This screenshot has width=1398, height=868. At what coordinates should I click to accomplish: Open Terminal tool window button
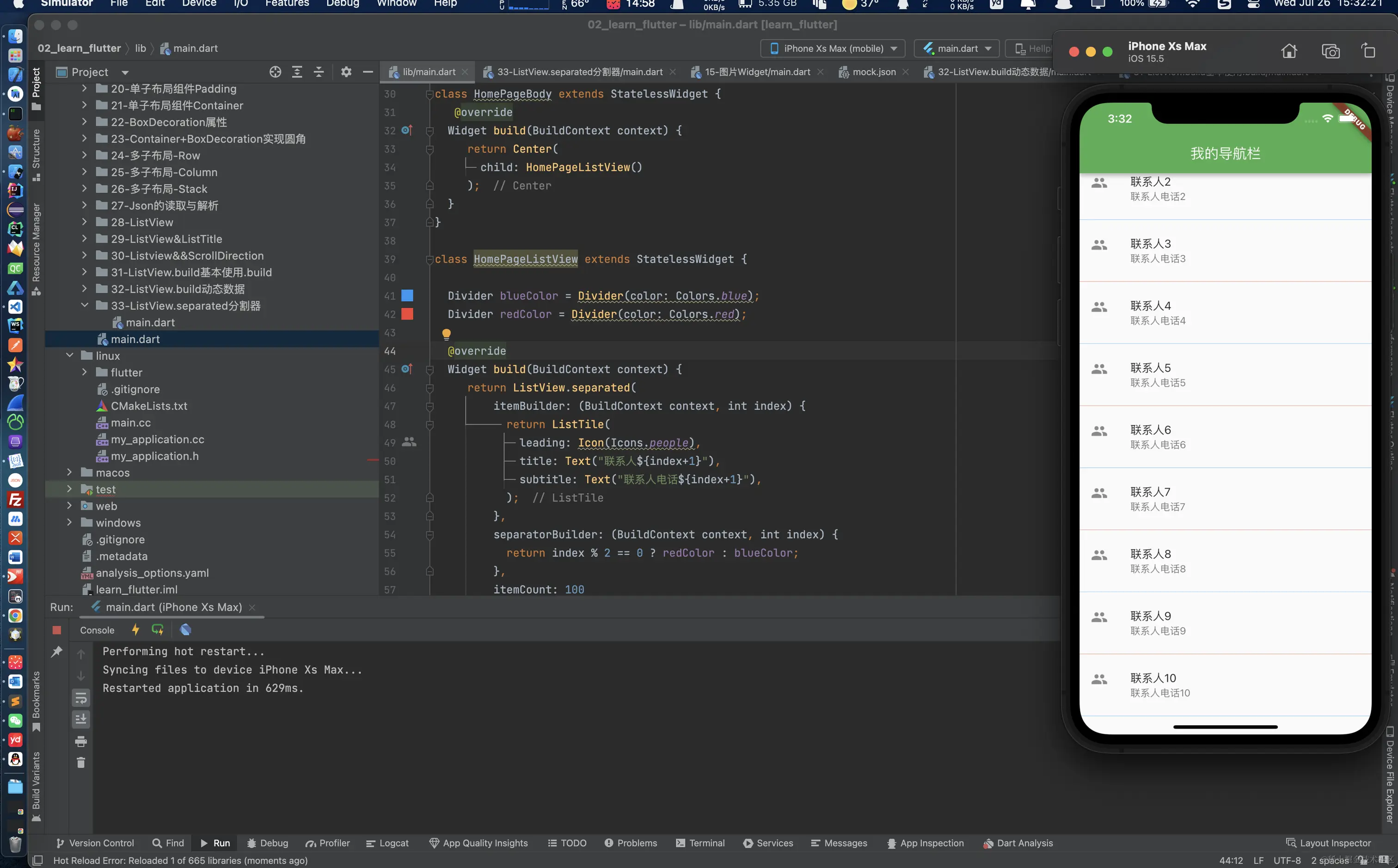(x=700, y=843)
